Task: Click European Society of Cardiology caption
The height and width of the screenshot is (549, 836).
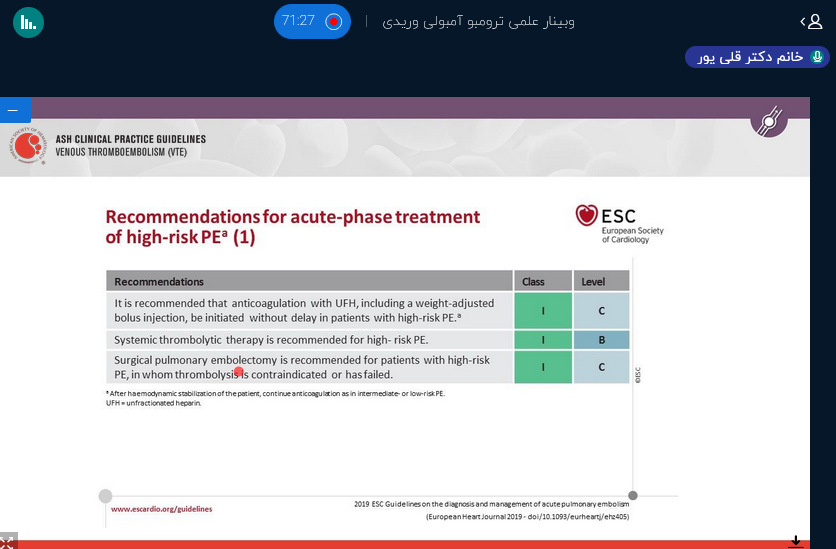Action: (632, 235)
